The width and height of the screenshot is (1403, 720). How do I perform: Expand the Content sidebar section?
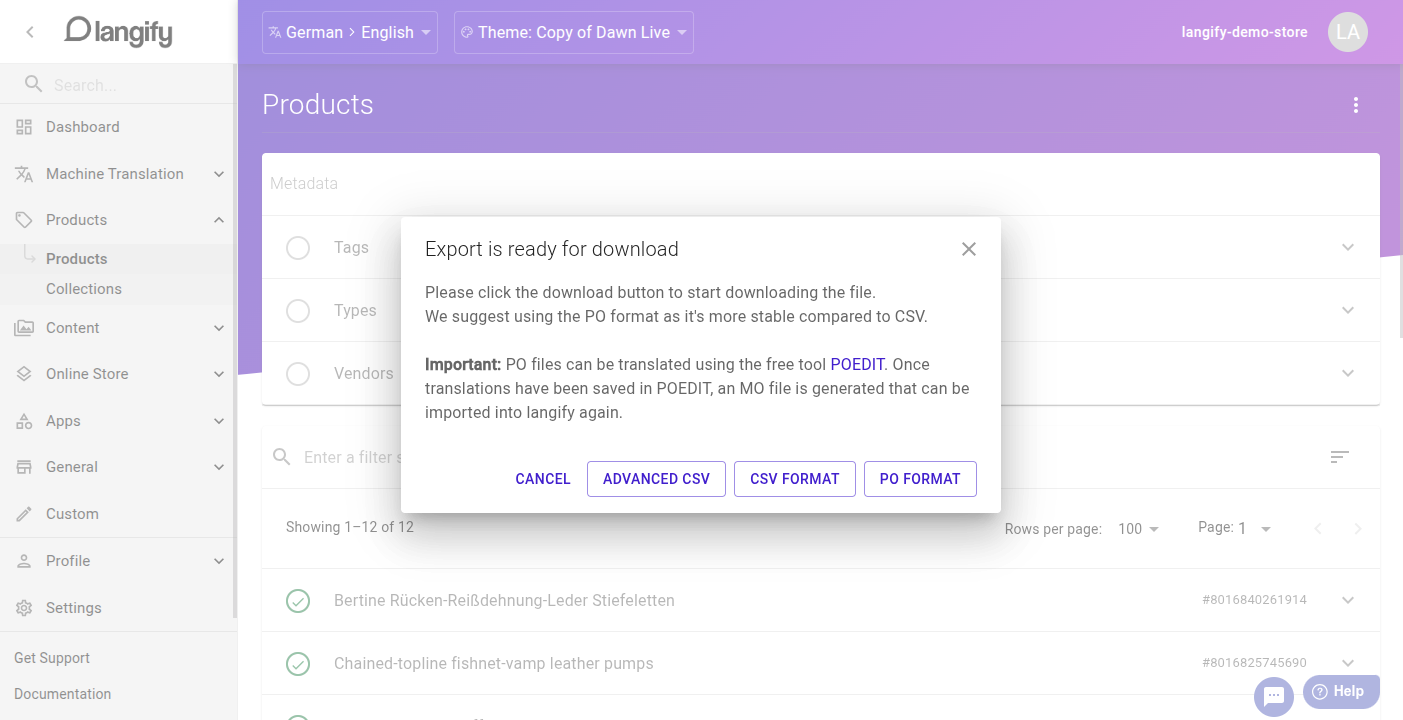219,328
